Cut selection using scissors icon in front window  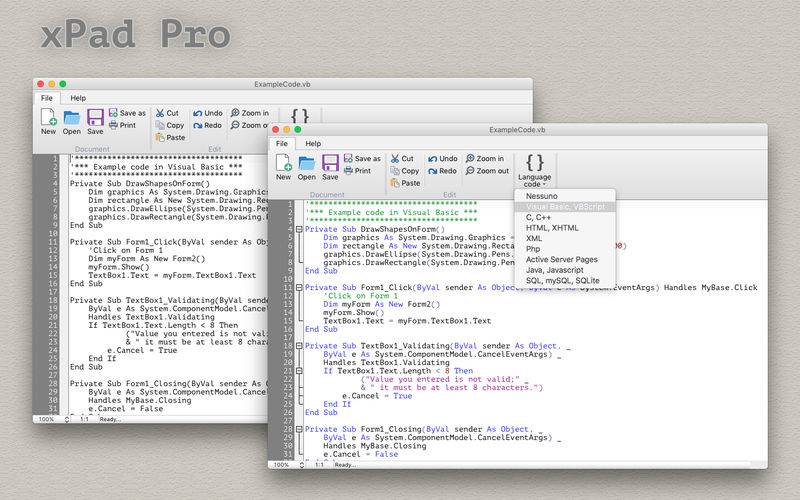[402, 159]
